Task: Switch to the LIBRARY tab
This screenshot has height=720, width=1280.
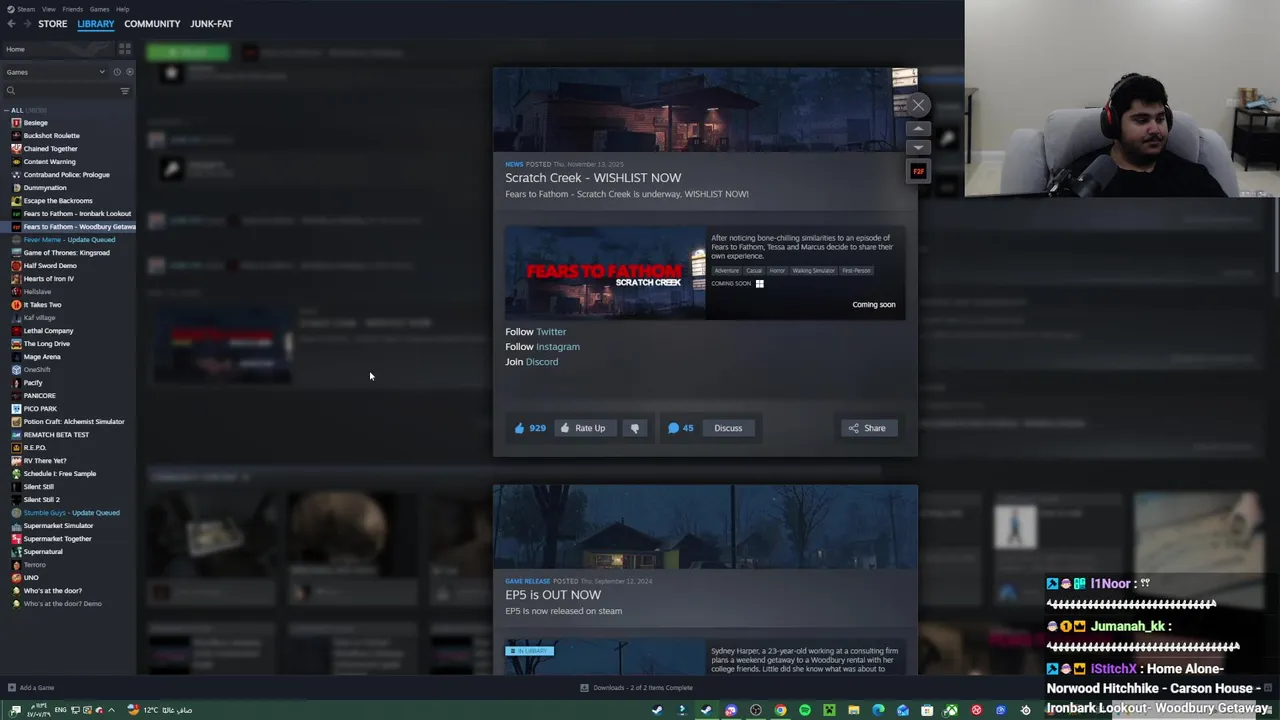Action: pos(96,24)
